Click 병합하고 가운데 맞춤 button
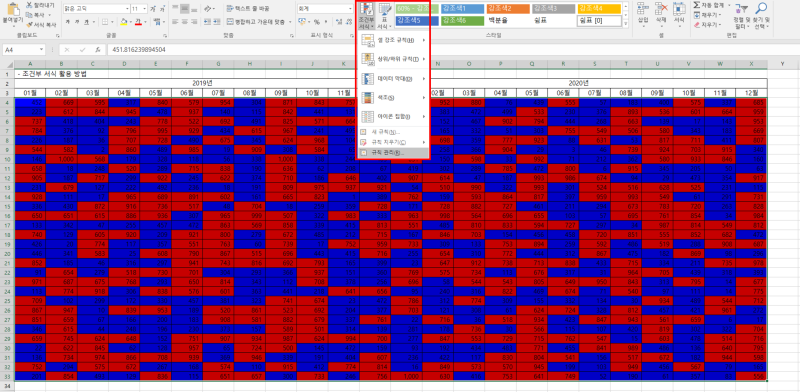800x392 pixels. coord(260,21)
